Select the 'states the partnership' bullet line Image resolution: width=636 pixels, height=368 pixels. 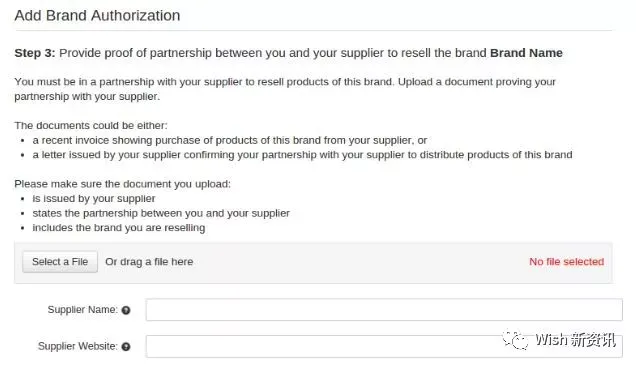tap(161, 213)
